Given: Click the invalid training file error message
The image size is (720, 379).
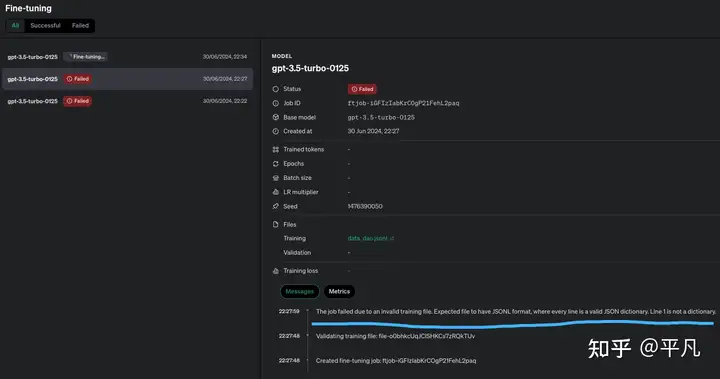Looking at the screenshot, I should coord(516,311).
